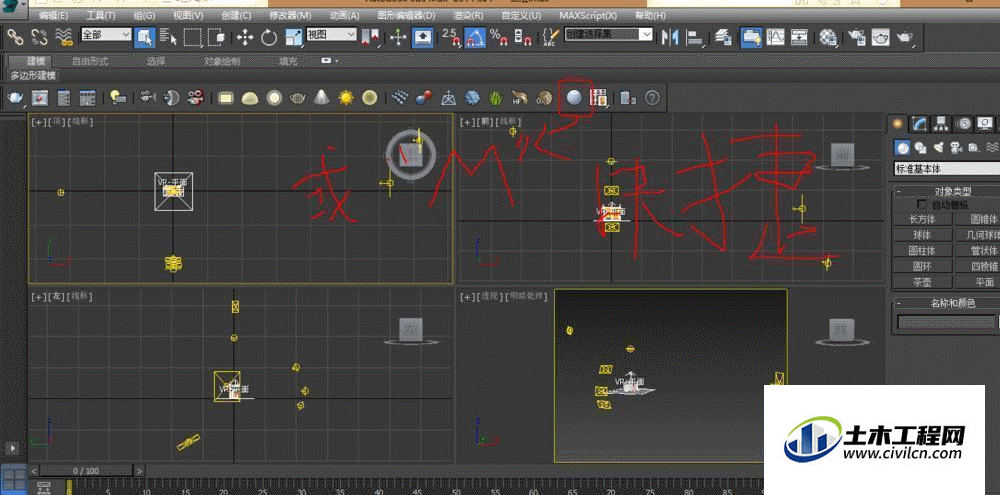Edit Named Selection Sets
Screen dimensions: 1000x495
(550, 38)
